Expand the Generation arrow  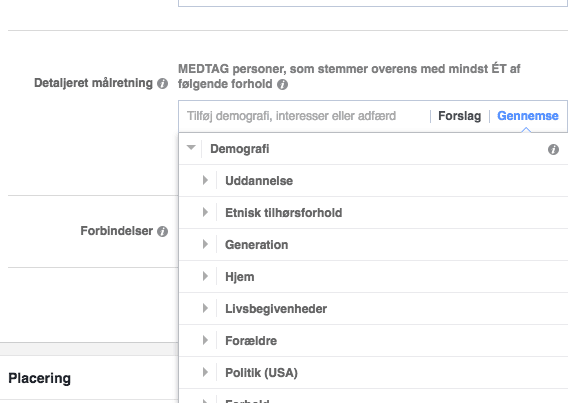click(205, 244)
